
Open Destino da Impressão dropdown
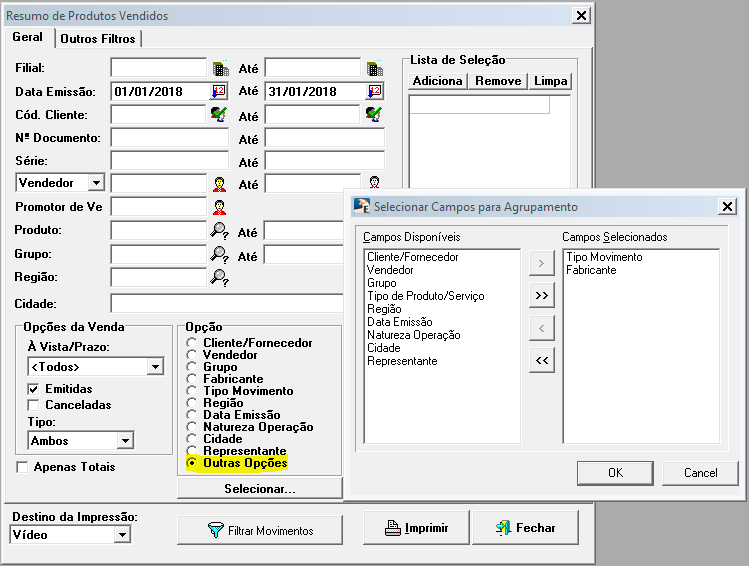pos(121,535)
